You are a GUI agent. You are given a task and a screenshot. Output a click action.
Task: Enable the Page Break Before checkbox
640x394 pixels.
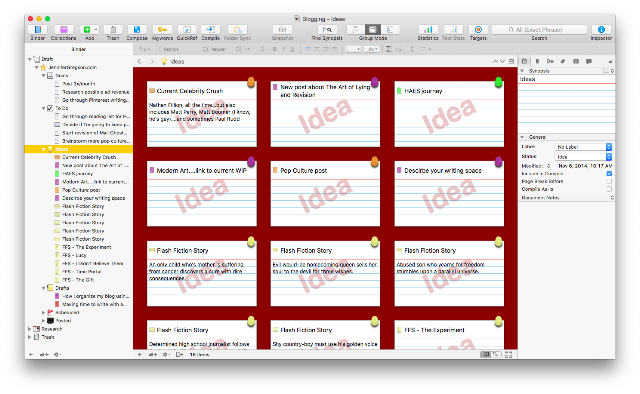click(609, 181)
